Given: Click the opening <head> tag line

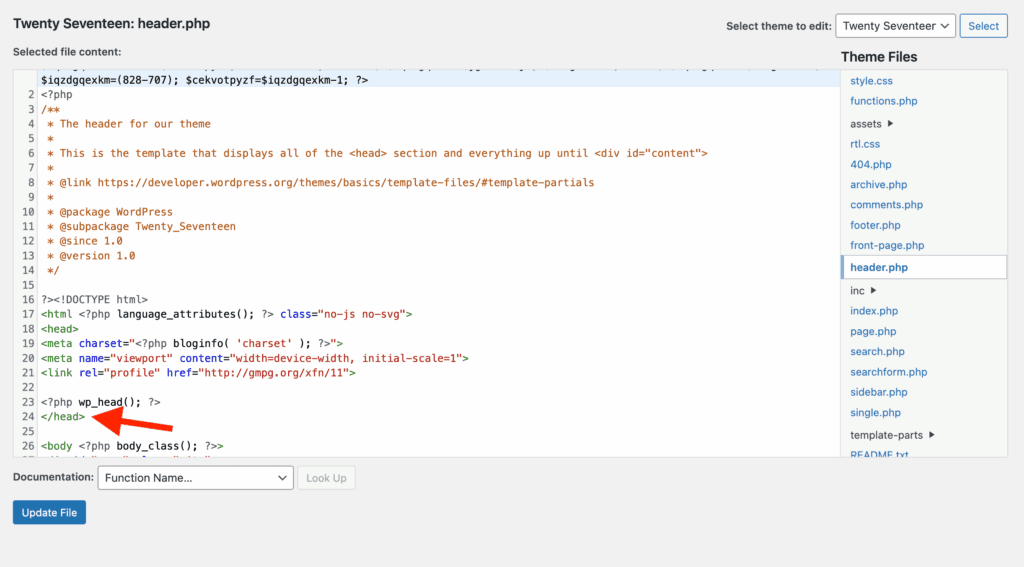Looking at the screenshot, I should [x=59, y=329].
